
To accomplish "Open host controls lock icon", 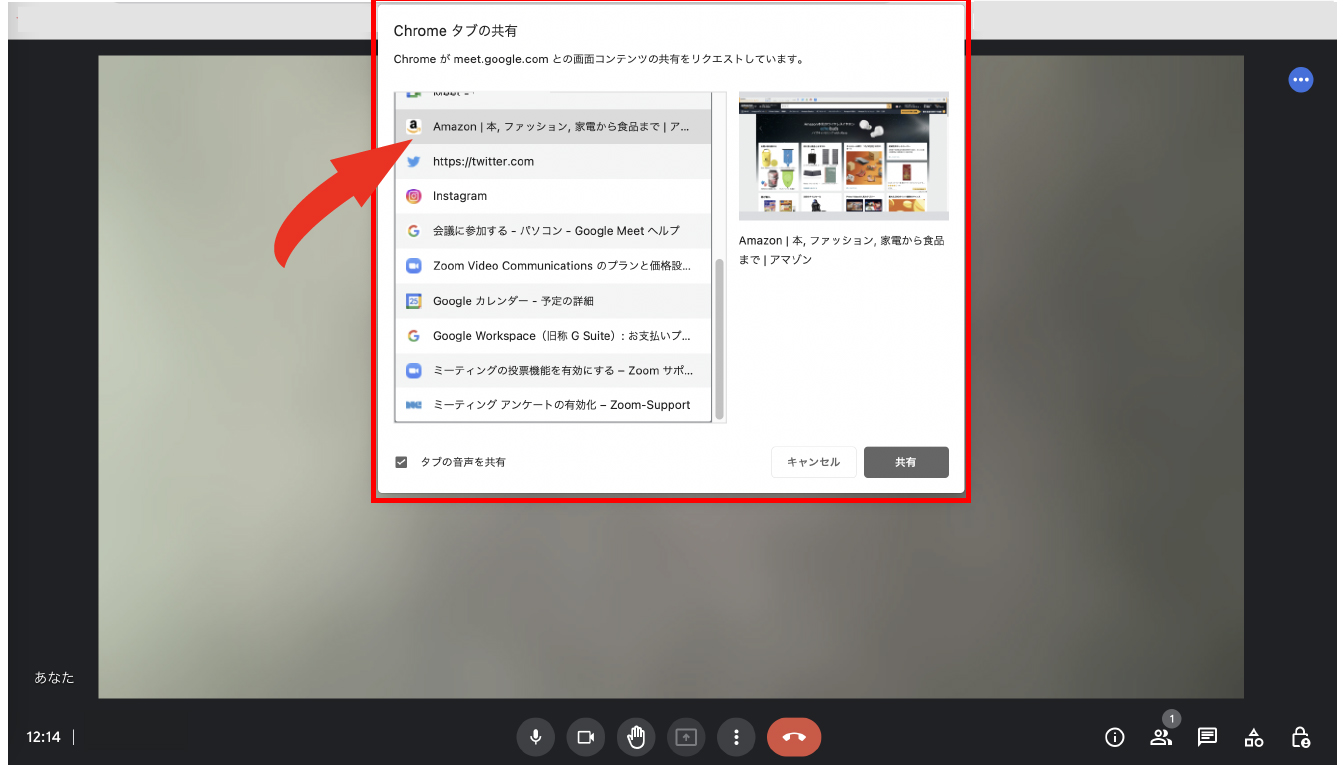I will 1300,738.
